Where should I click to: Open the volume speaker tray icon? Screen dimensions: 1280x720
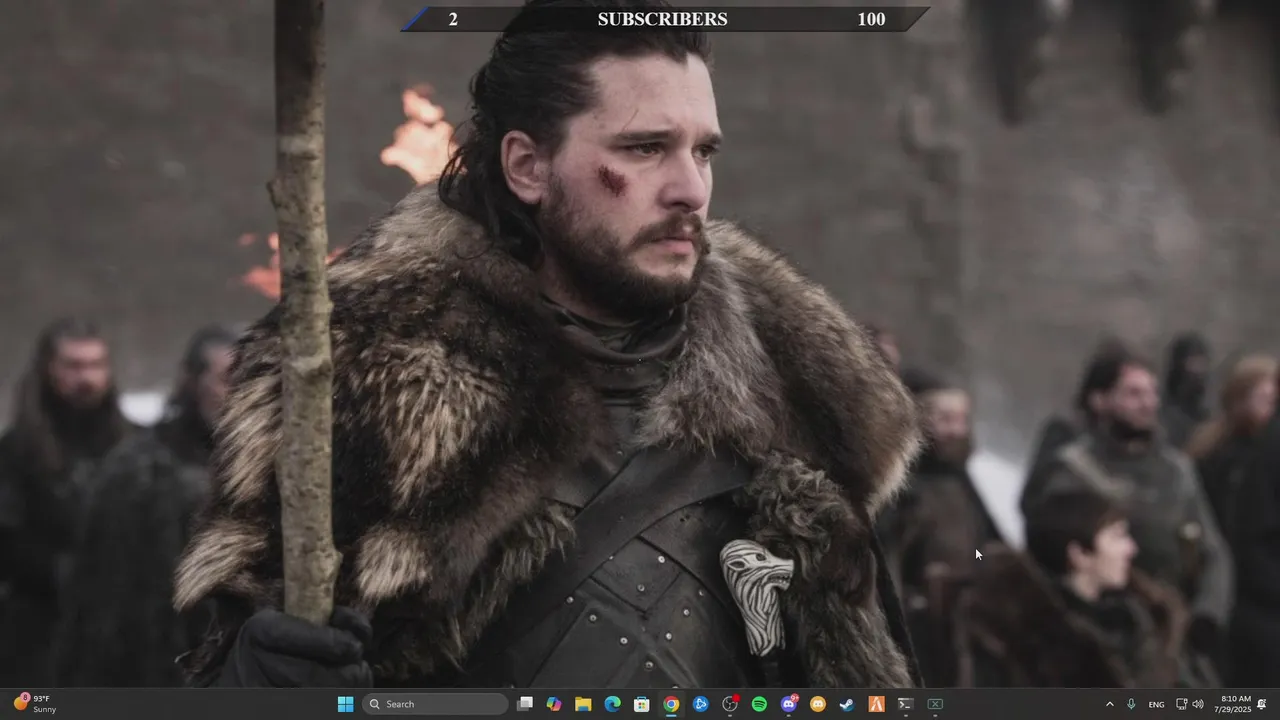pos(1198,704)
